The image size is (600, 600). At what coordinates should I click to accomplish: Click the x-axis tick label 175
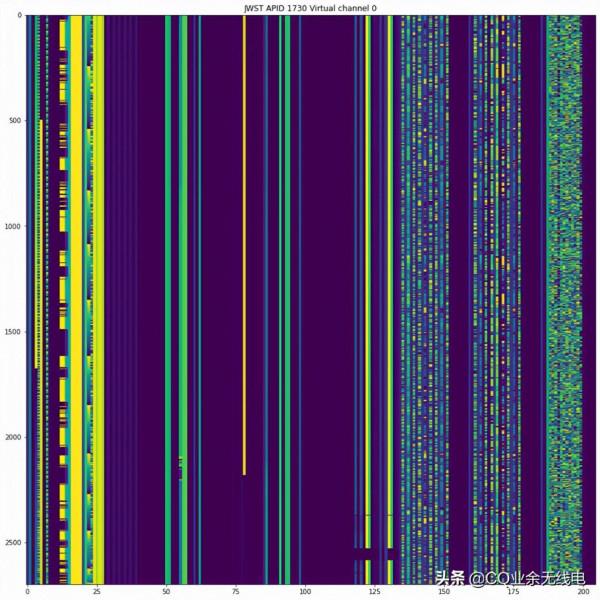pyautogui.click(x=513, y=592)
